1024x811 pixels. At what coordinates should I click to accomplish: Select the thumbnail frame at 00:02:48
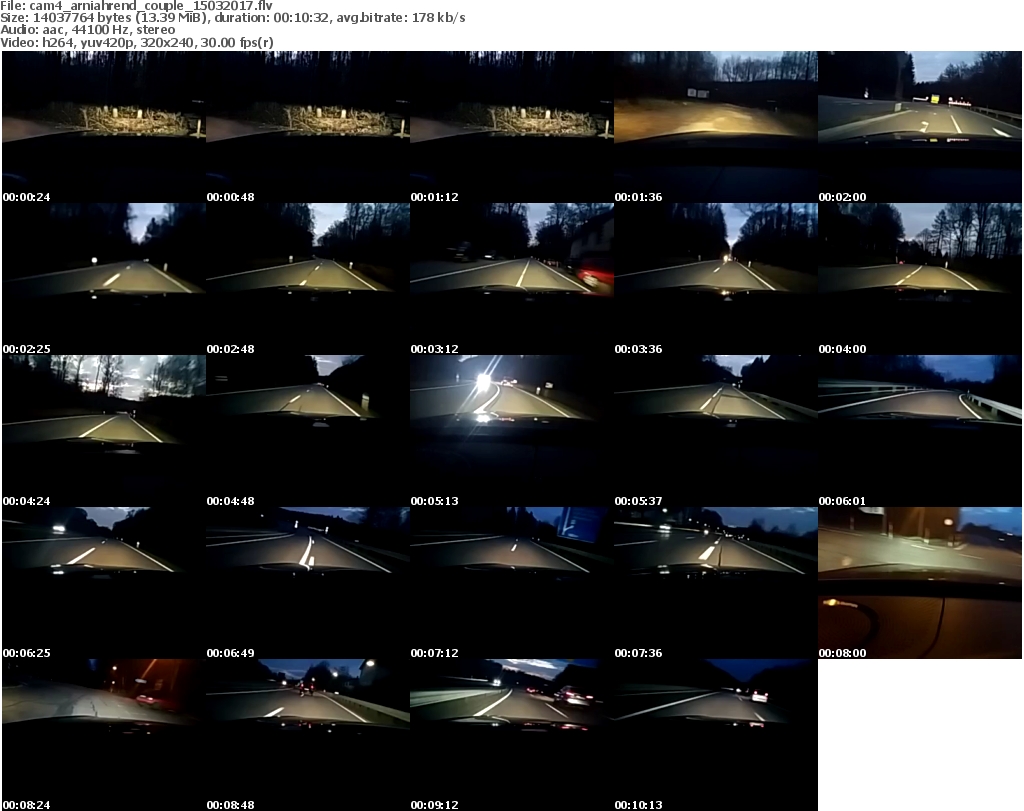point(308,279)
